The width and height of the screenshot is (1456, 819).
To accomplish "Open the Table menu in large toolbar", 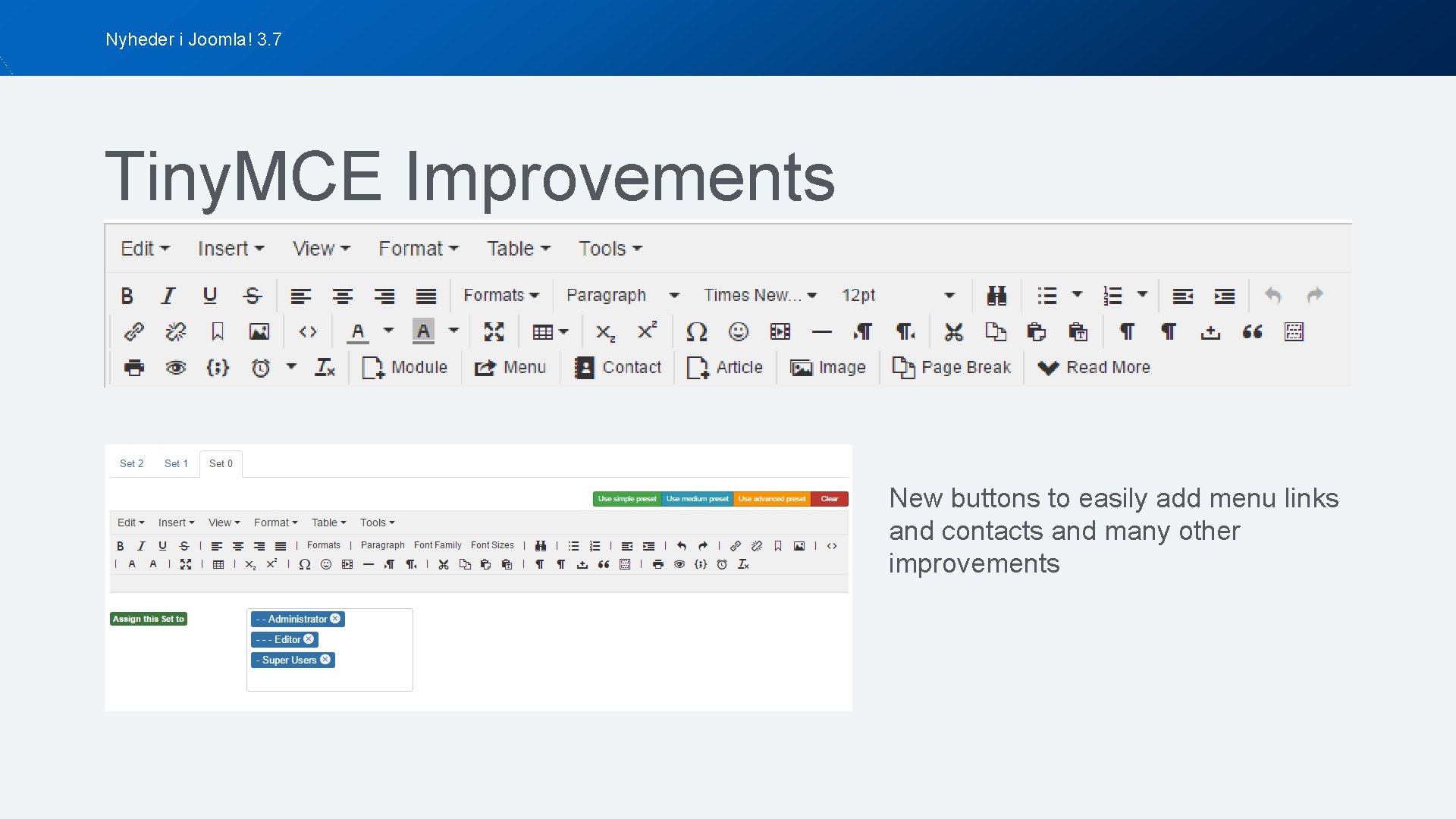I will (x=518, y=249).
